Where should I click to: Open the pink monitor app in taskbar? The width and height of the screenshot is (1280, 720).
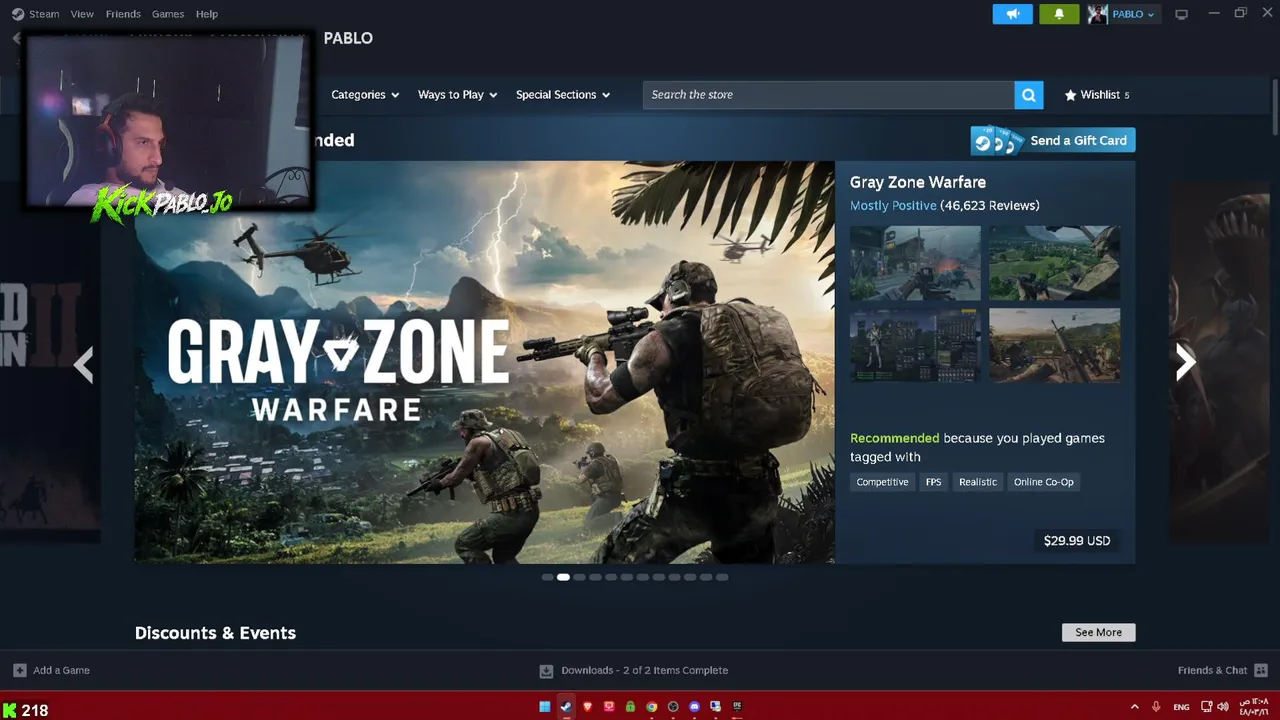pos(609,707)
